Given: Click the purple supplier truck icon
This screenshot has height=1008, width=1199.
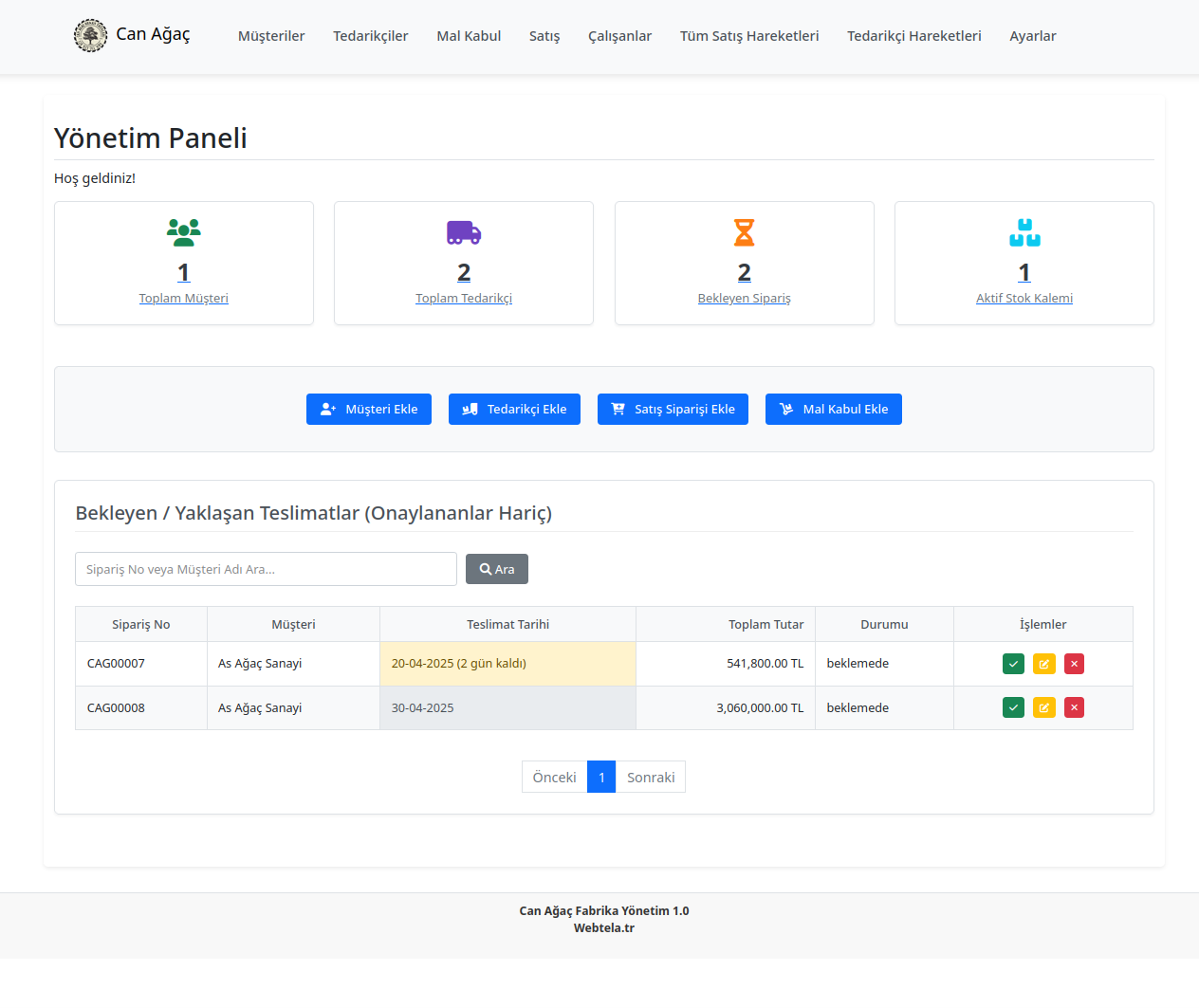Looking at the screenshot, I should click(464, 232).
